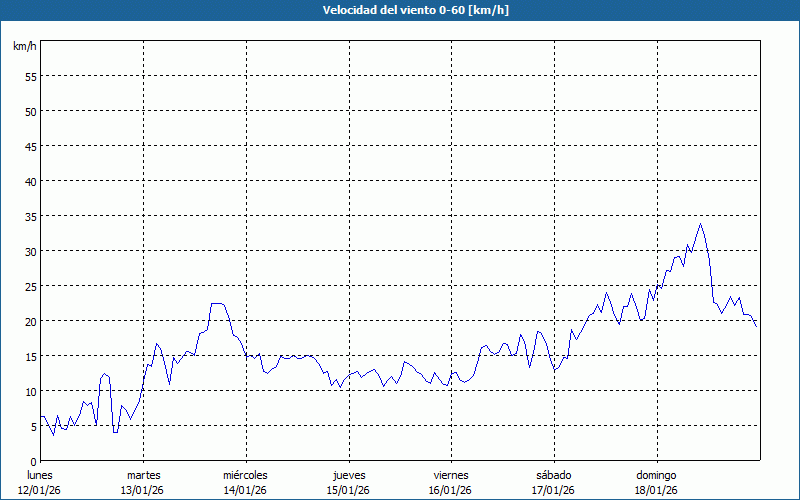
Task: Click the highest wind speed peak on domingo
Action: 700,224
